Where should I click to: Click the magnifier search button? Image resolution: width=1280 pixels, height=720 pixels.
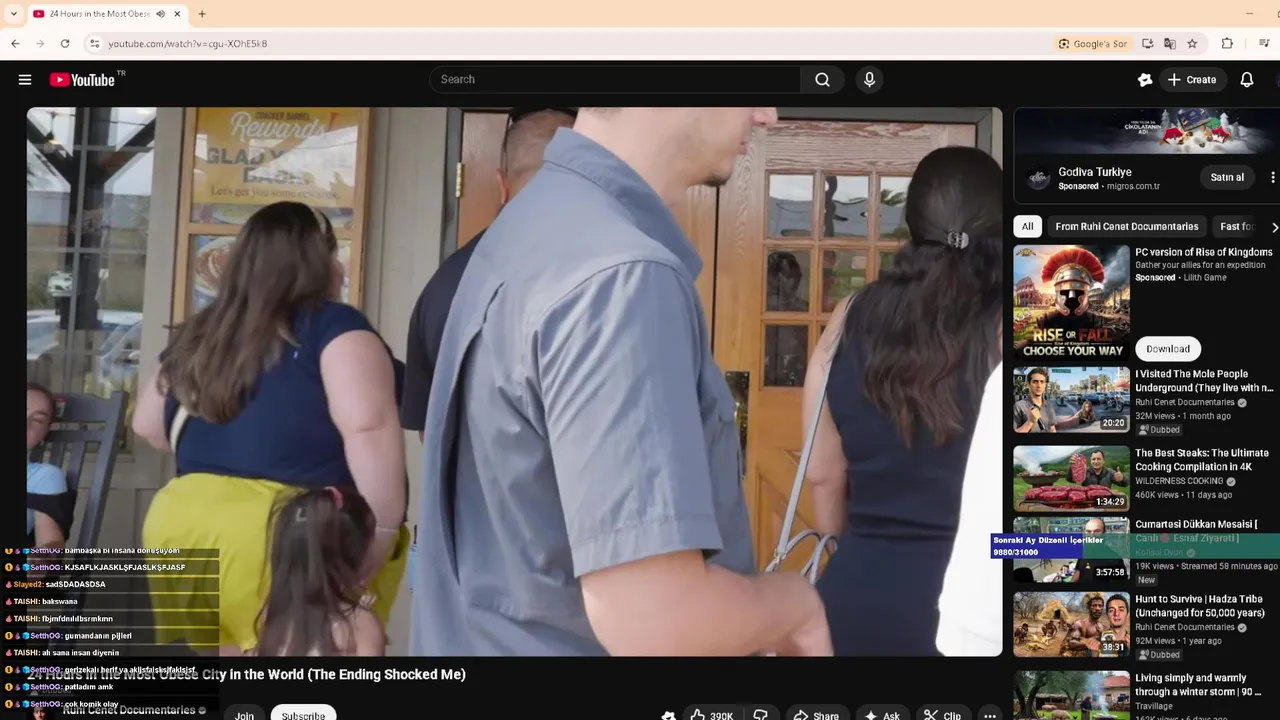[822, 79]
